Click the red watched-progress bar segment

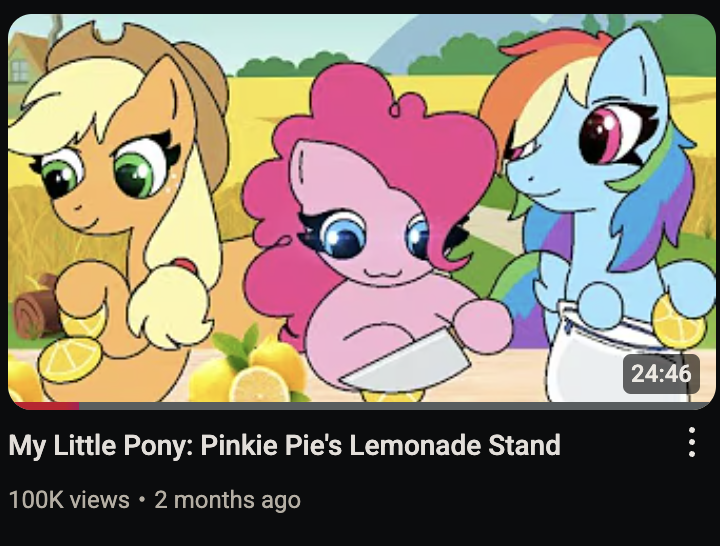[x=46, y=406]
